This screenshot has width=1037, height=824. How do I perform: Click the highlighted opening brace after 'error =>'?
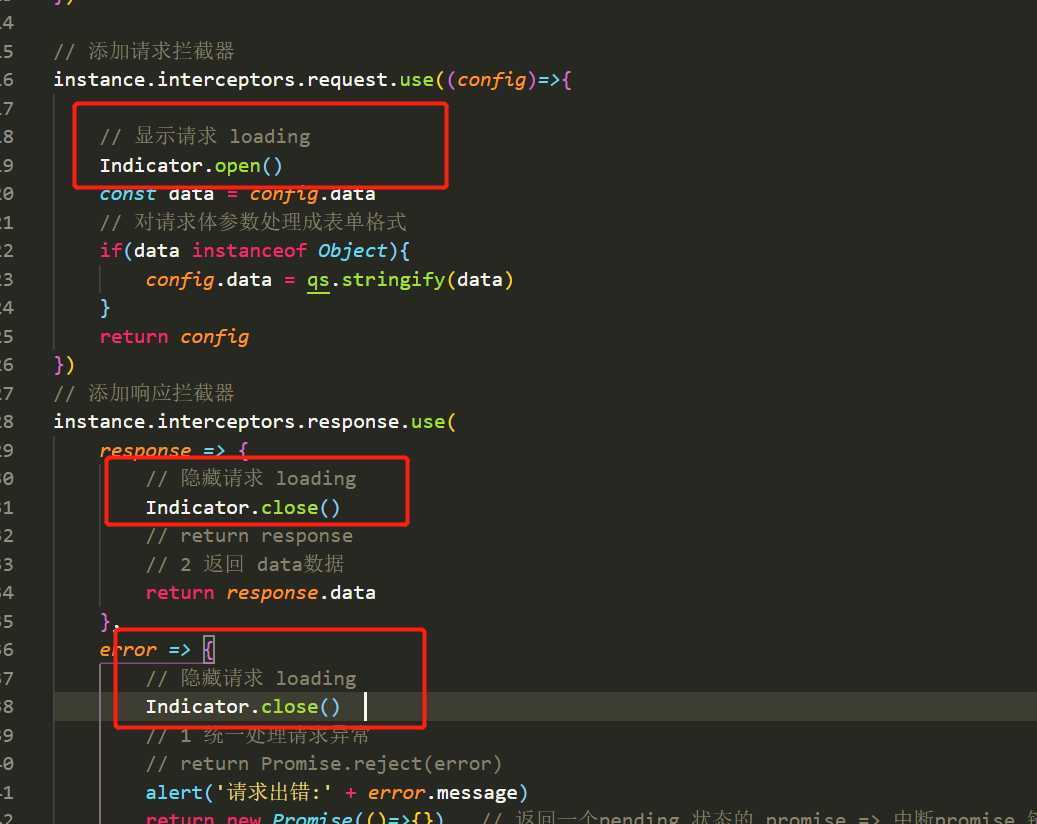click(208, 649)
